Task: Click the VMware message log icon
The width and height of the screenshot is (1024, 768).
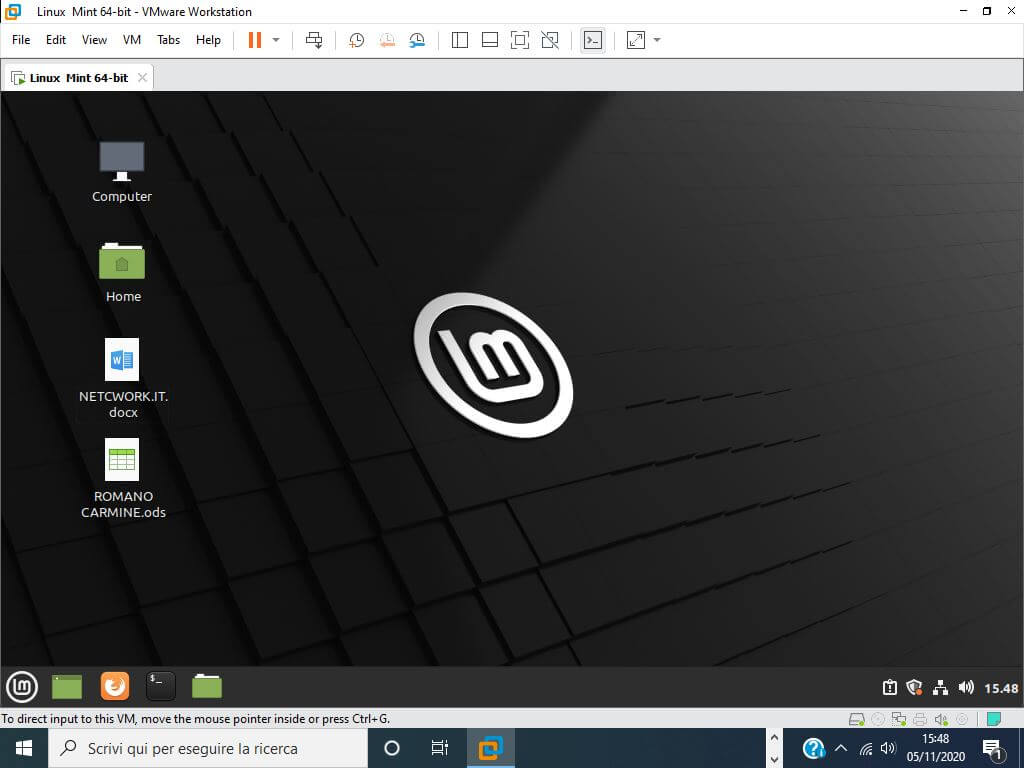Action: (x=994, y=719)
